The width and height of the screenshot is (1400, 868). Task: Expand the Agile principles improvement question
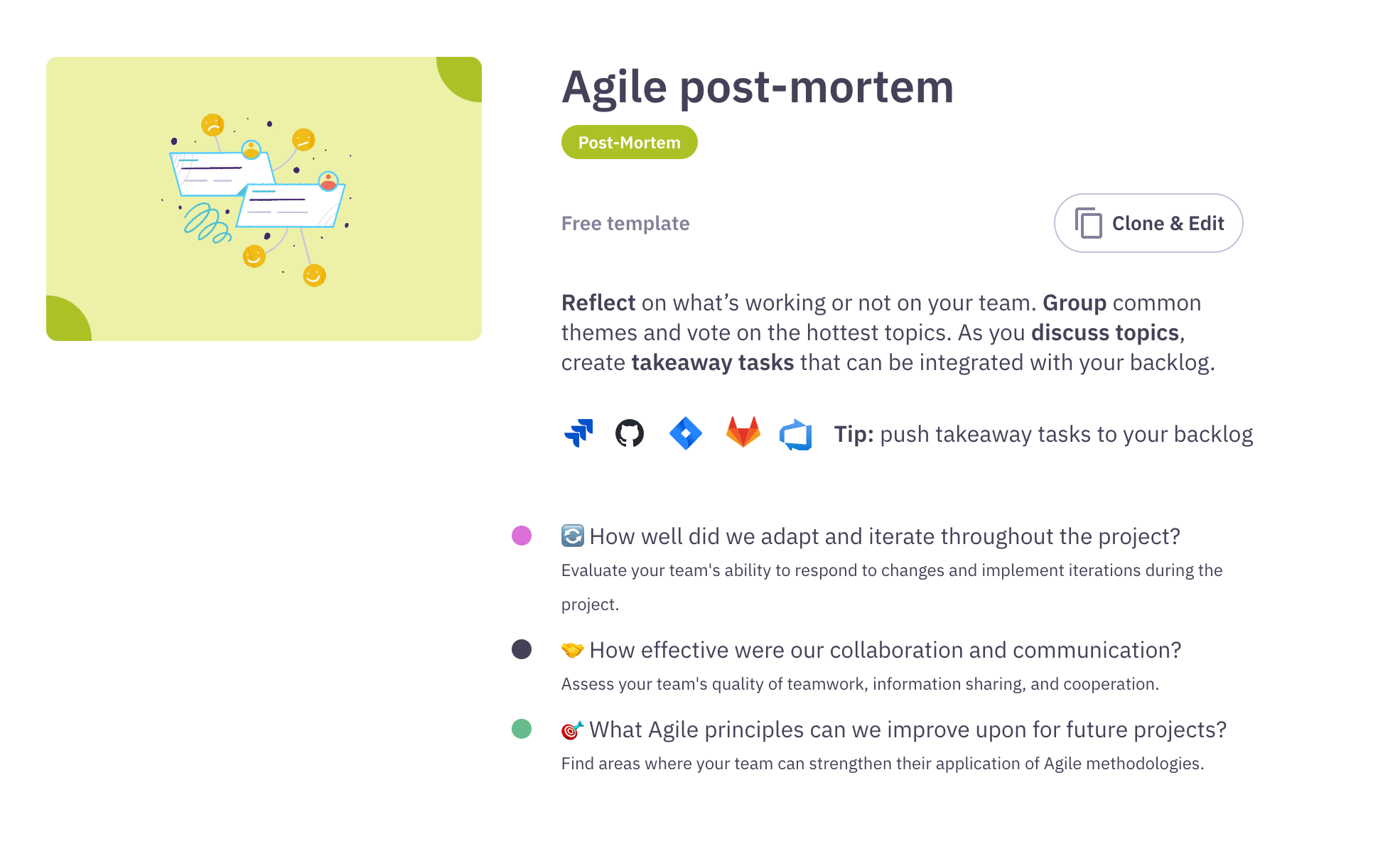[x=908, y=729]
